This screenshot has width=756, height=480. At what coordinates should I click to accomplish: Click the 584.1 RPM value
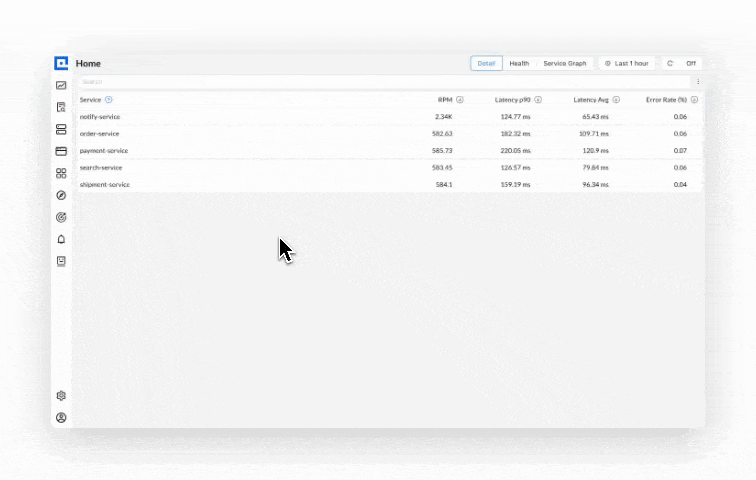(444, 184)
